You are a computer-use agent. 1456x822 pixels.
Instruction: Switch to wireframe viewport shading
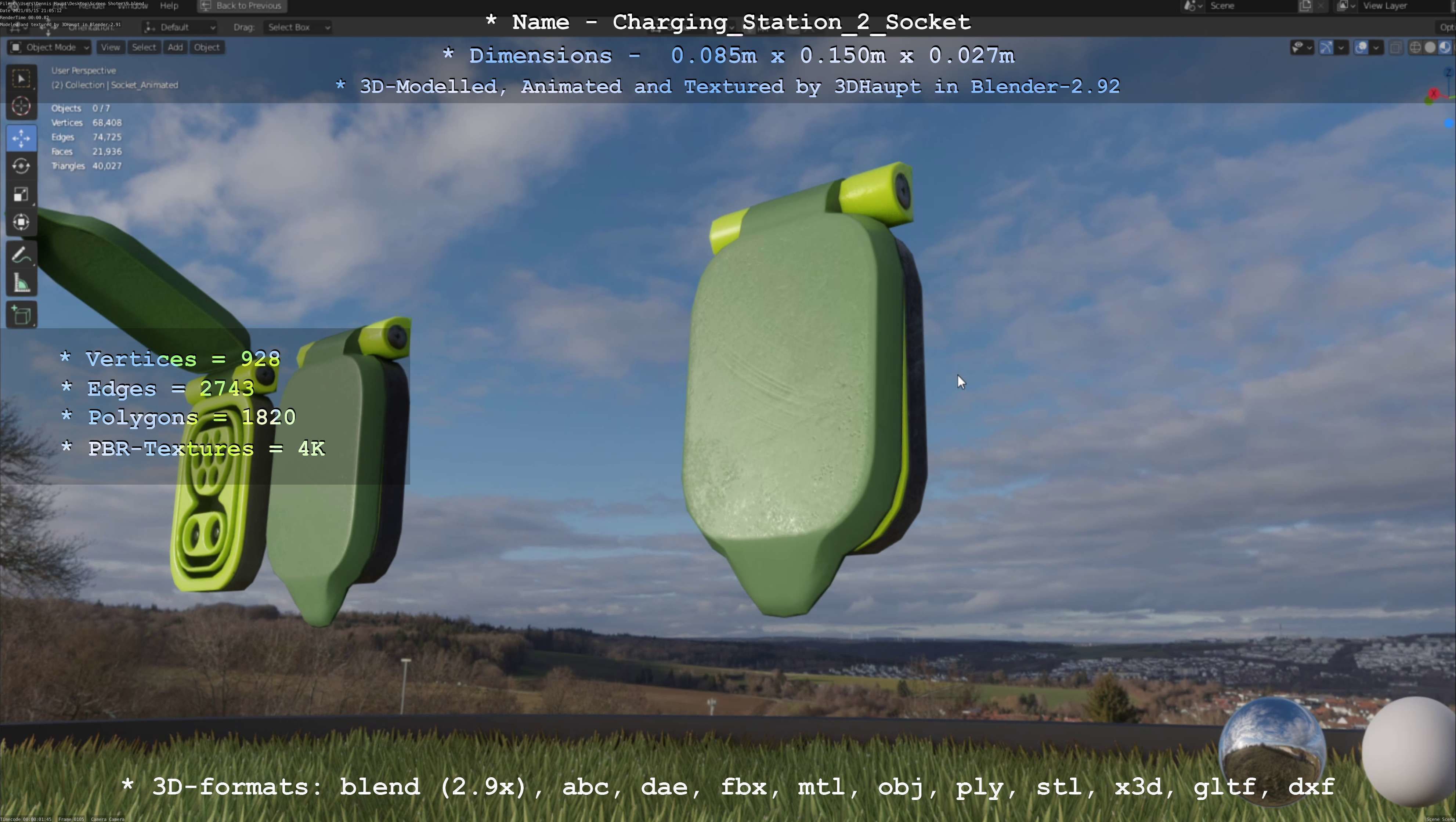click(x=1415, y=47)
